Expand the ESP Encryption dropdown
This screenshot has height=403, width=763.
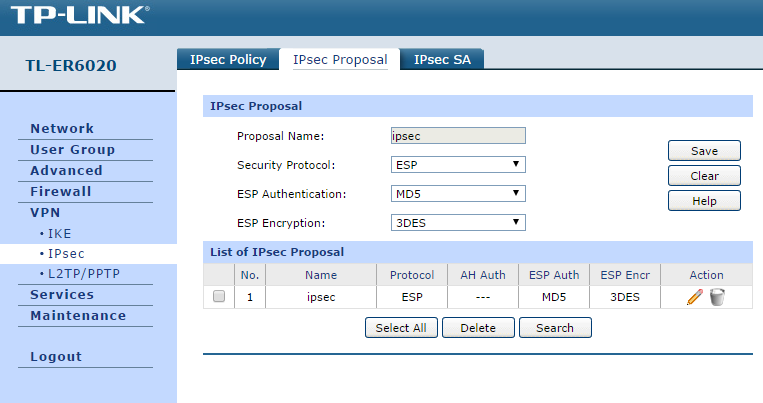point(458,222)
